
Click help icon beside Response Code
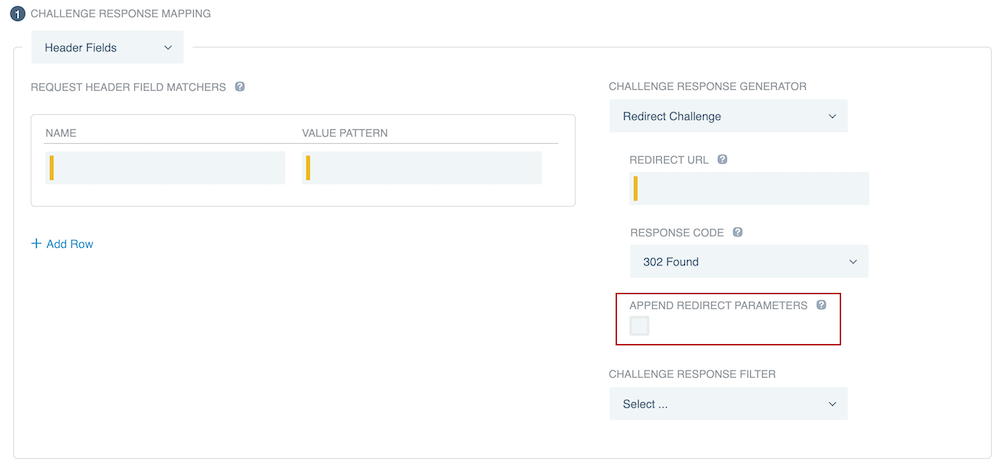[738, 232]
